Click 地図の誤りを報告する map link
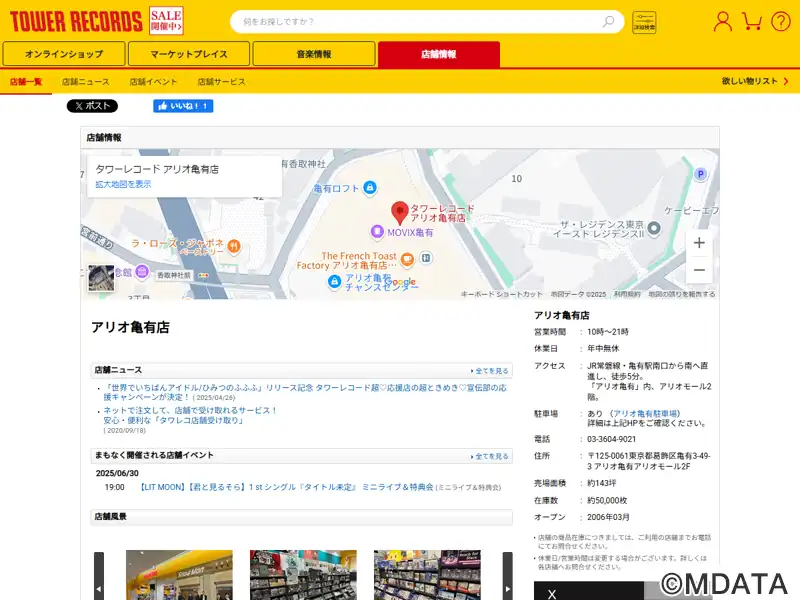 [682, 294]
